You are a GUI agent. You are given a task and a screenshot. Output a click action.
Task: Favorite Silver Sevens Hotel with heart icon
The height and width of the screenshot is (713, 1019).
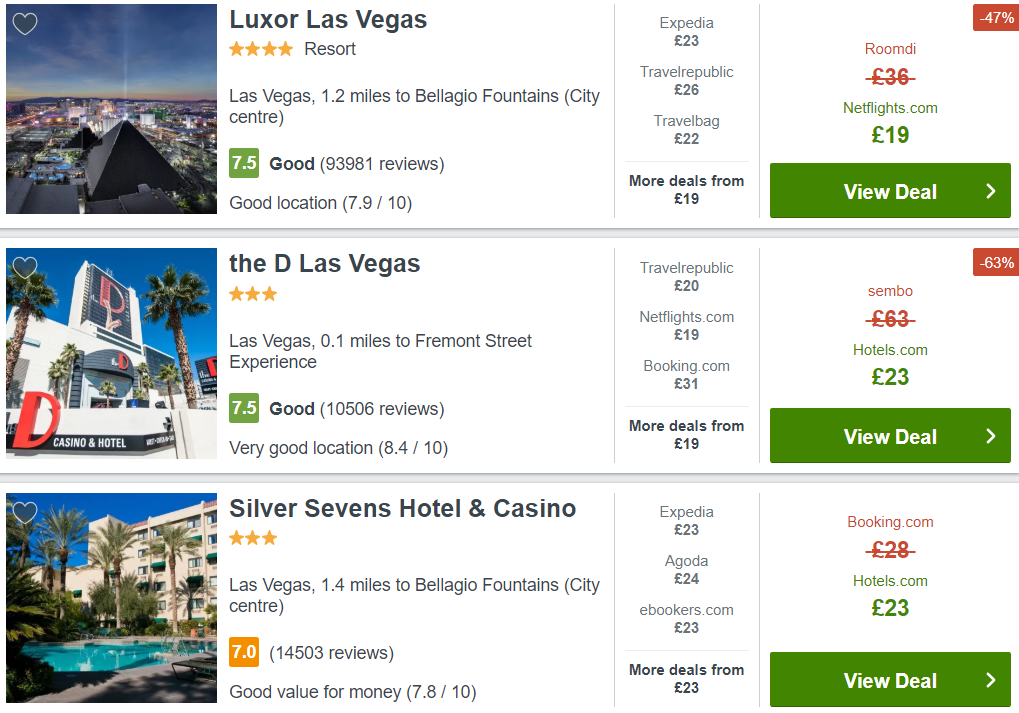[x=25, y=513]
